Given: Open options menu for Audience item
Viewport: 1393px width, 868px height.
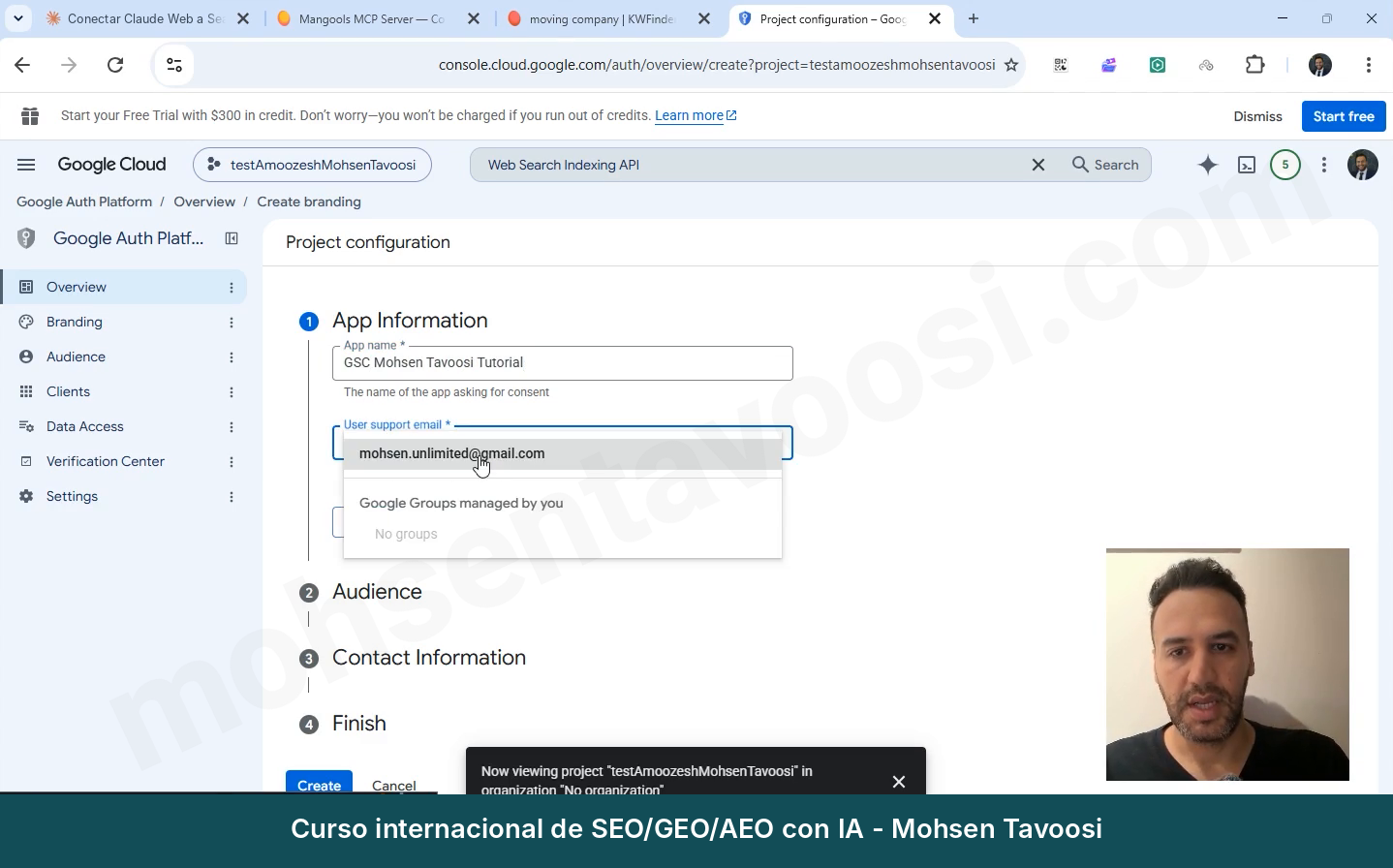Looking at the screenshot, I should 232,357.
